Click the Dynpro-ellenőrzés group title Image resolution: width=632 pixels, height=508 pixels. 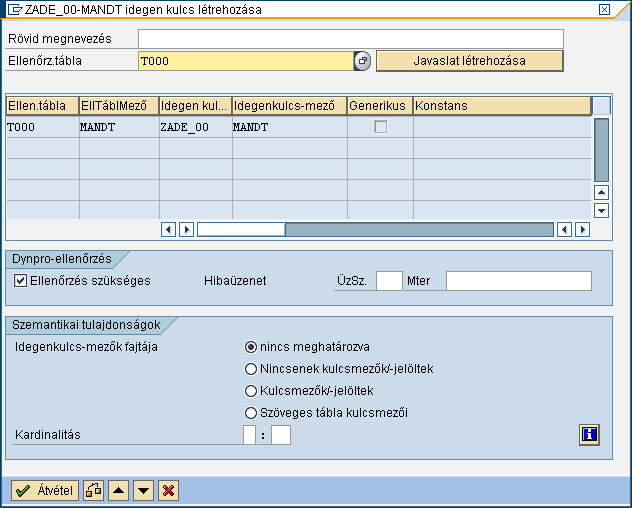(62, 259)
